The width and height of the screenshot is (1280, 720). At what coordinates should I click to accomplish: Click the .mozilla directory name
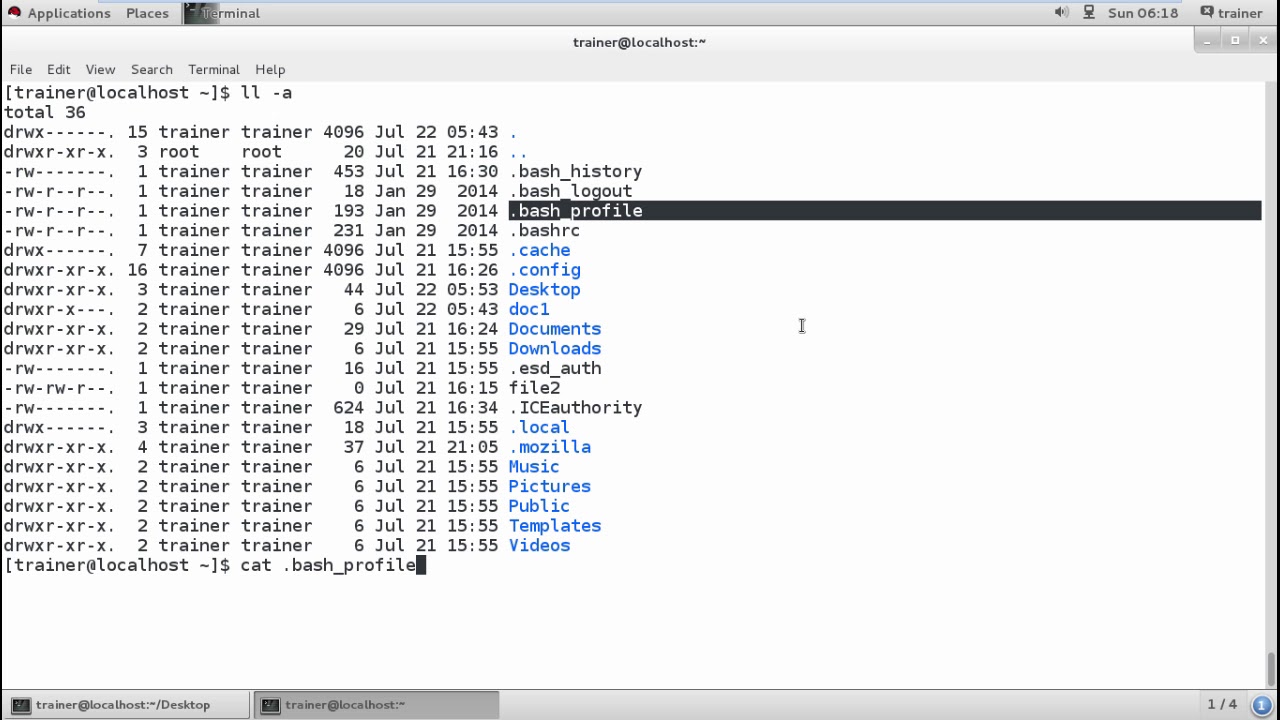(550, 447)
